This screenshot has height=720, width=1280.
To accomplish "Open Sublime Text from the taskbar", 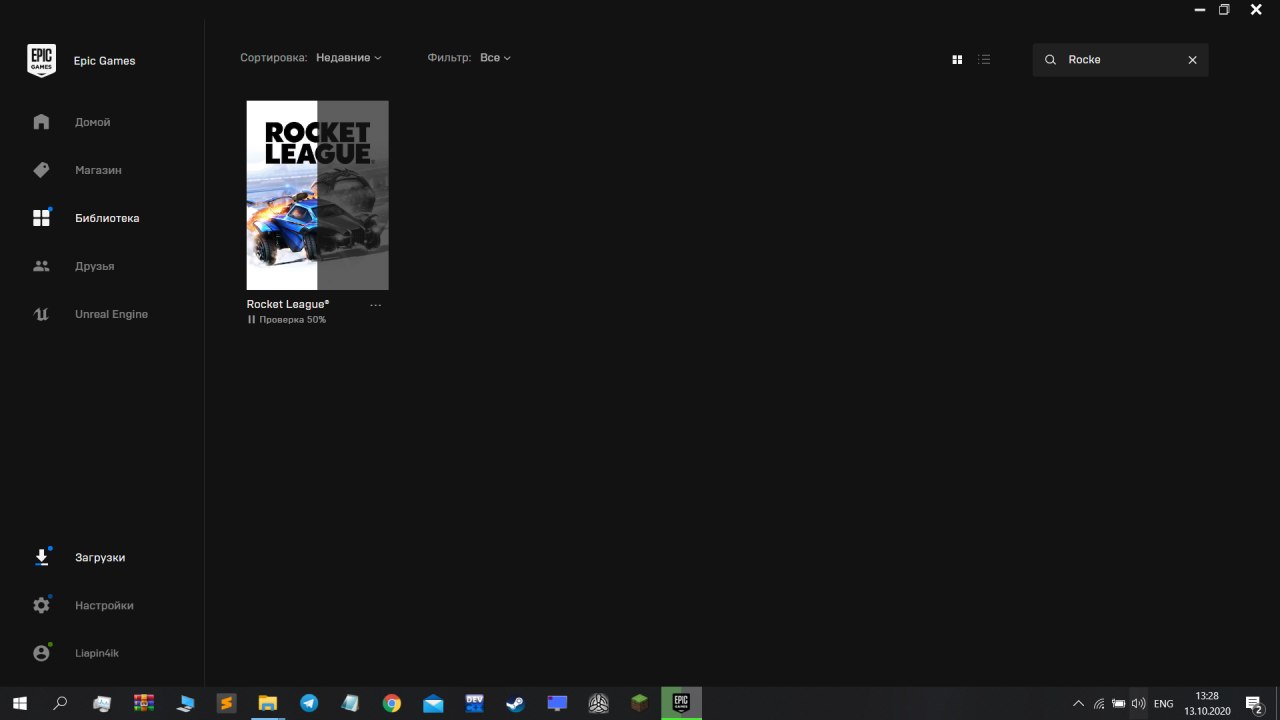I will (x=227, y=703).
